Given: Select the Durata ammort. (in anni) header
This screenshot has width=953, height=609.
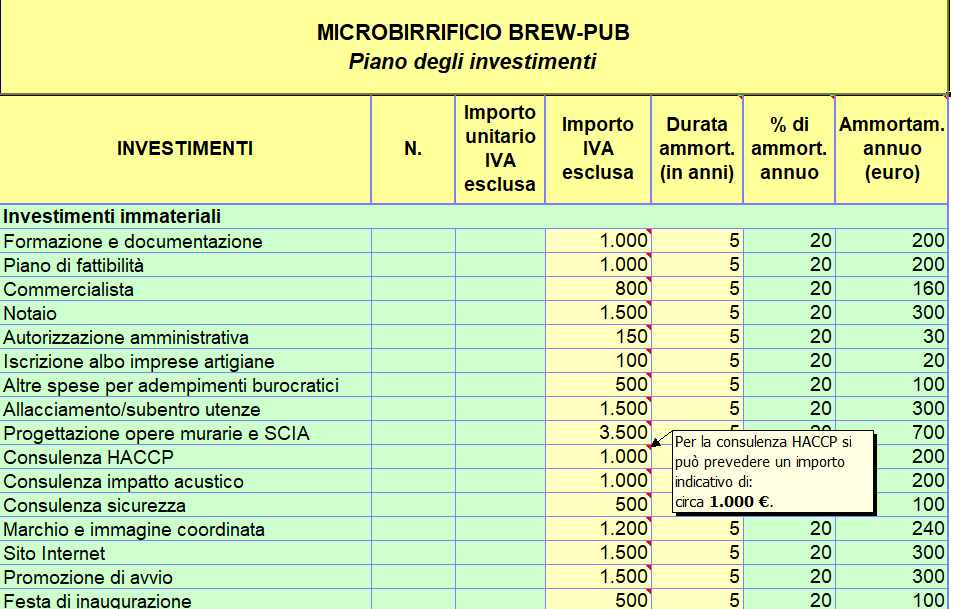Looking at the screenshot, I should point(697,149).
